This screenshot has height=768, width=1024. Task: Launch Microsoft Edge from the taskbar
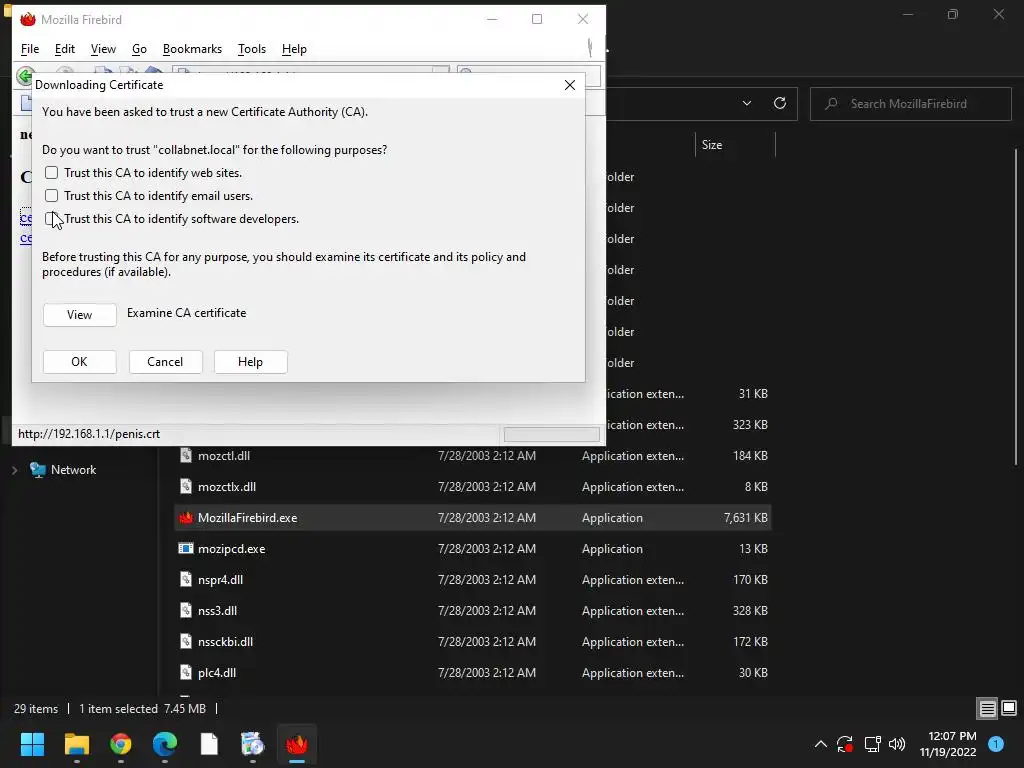(165, 744)
